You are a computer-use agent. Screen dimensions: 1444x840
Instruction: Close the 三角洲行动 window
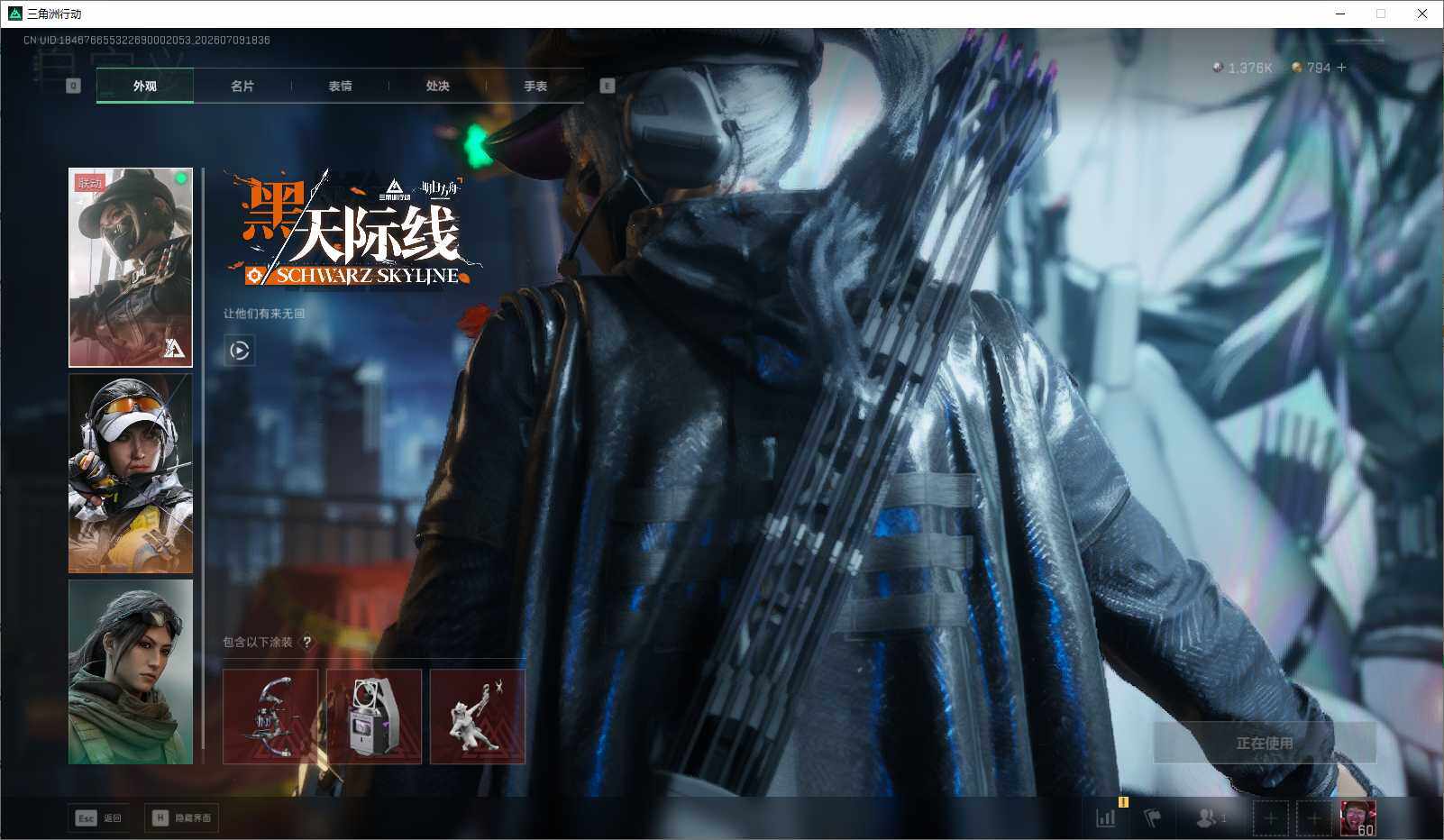[x=1422, y=14]
